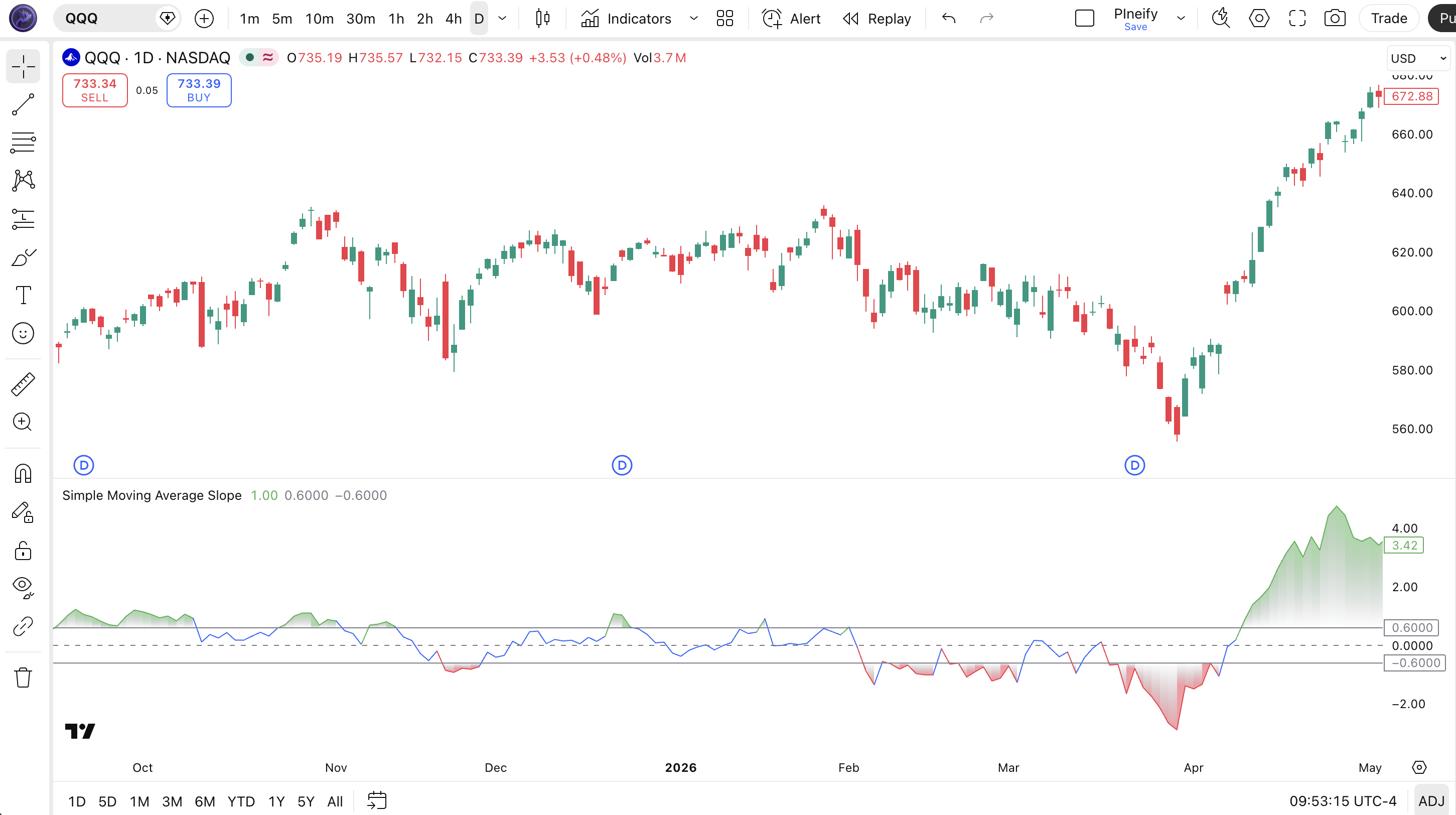The width and height of the screenshot is (1456, 815).
Task: Switch to the 4h timeframe
Action: pyautogui.click(x=453, y=19)
